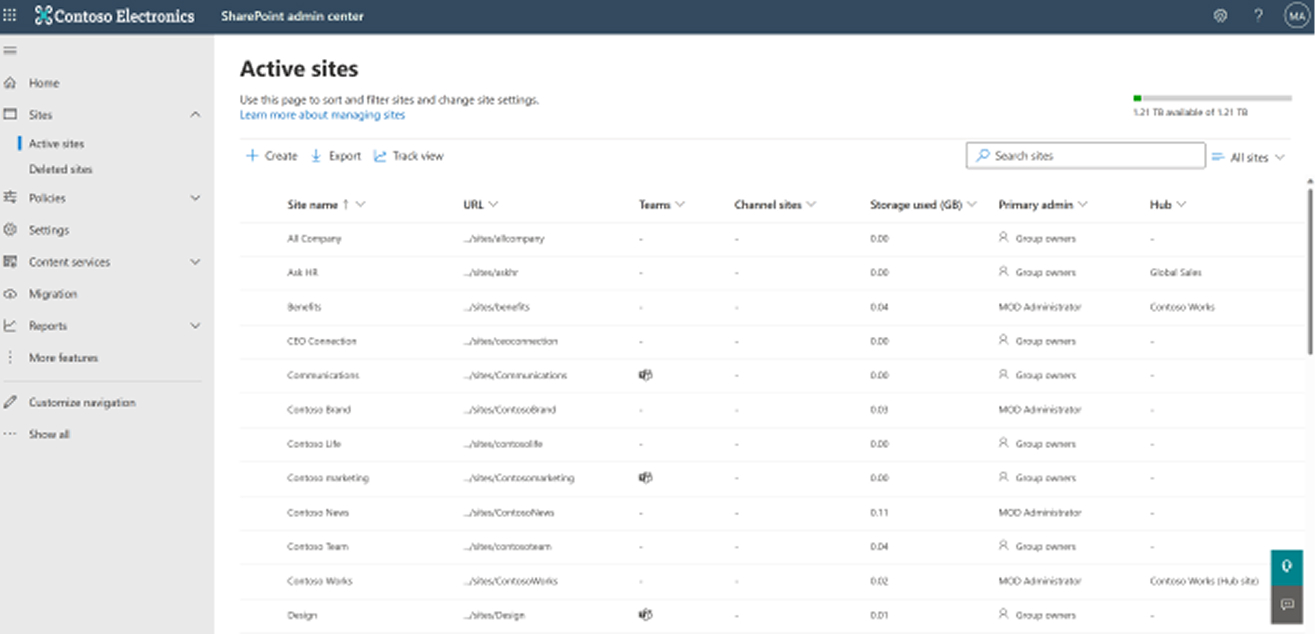This screenshot has height=634, width=1315.
Task: Click the Contoso Works (Hub site) cell
Action: (x=1204, y=581)
